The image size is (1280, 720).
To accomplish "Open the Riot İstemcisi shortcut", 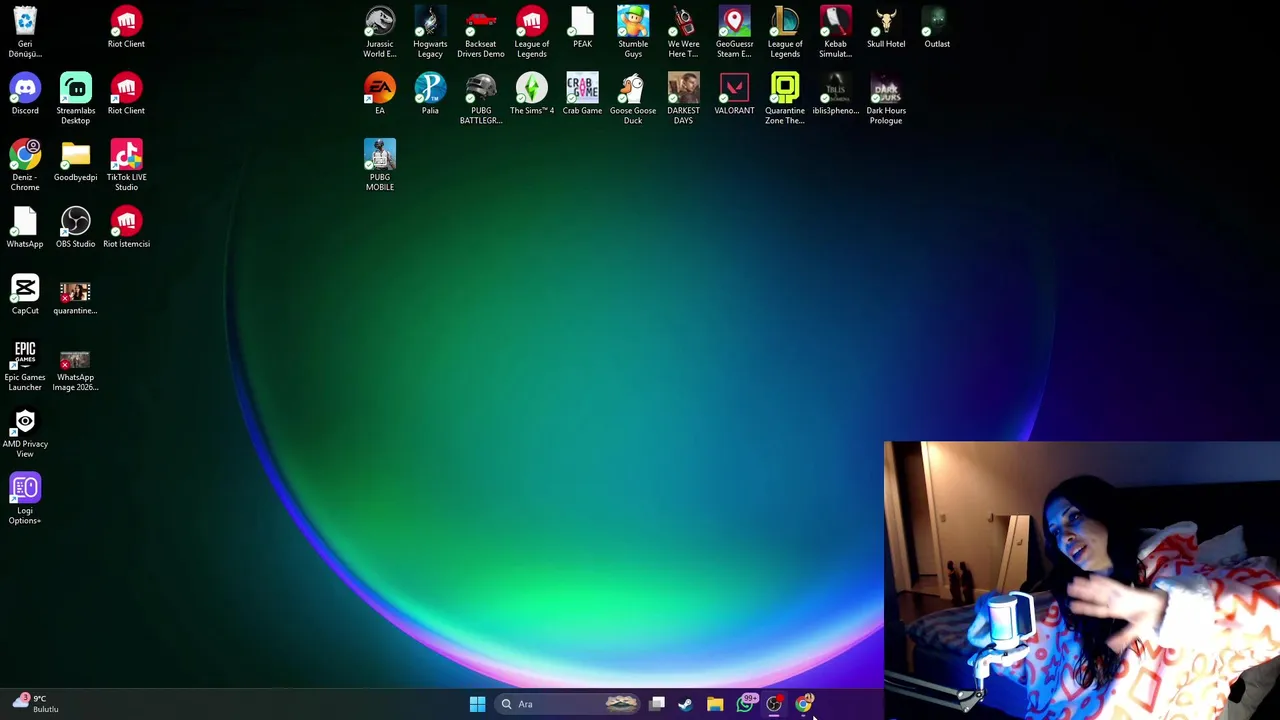I will [126, 227].
